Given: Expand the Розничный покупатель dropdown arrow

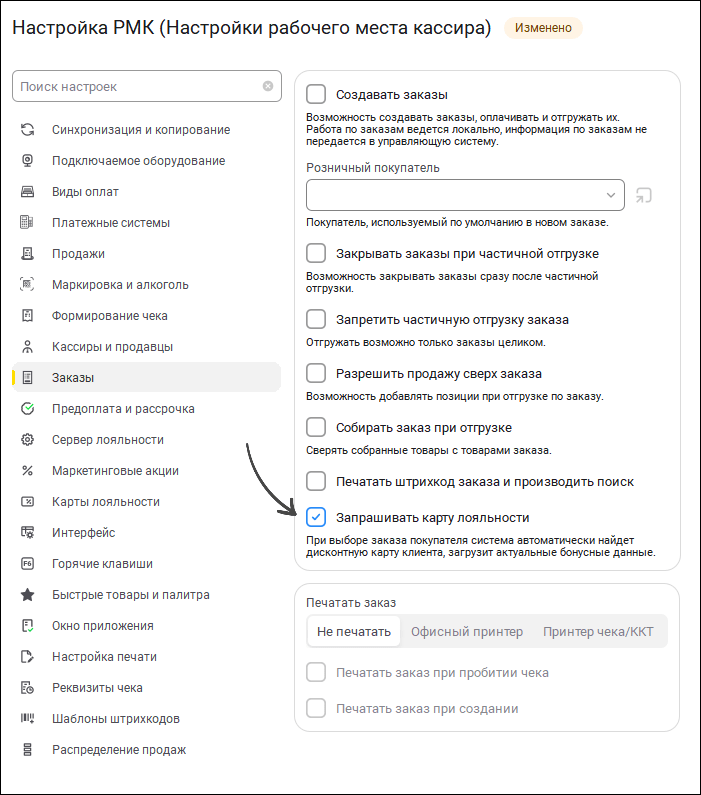Looking at the screenshot, I should 611,195.
